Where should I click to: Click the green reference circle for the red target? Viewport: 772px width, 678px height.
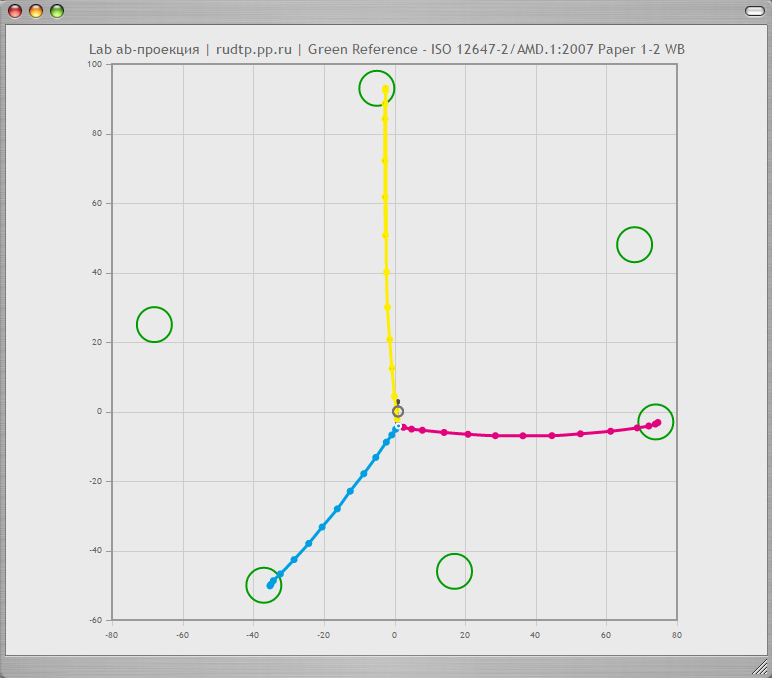(x=634, y=245)
